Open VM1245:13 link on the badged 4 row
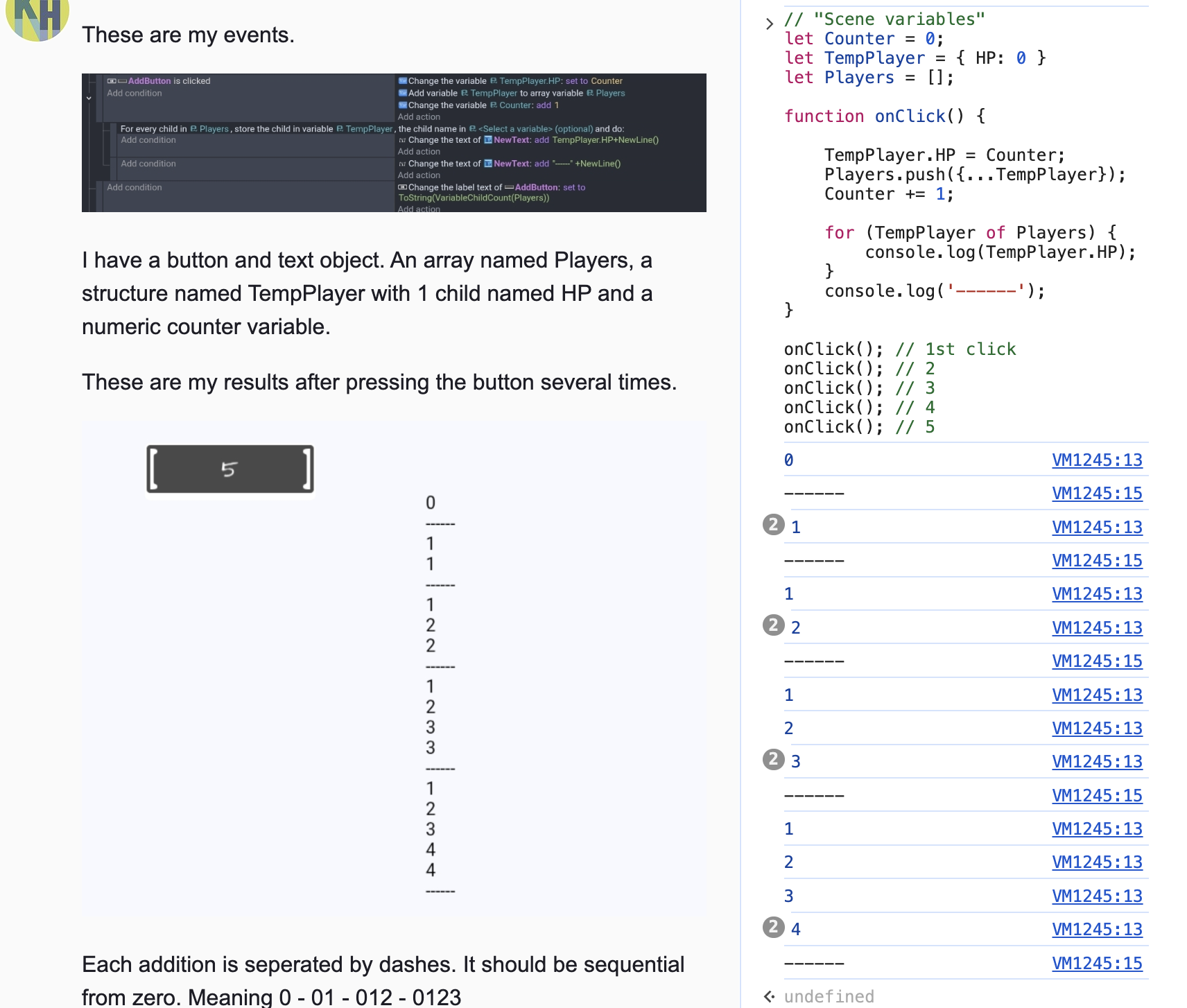Screen dimensions: 1187x1008 coord(1097,930)
